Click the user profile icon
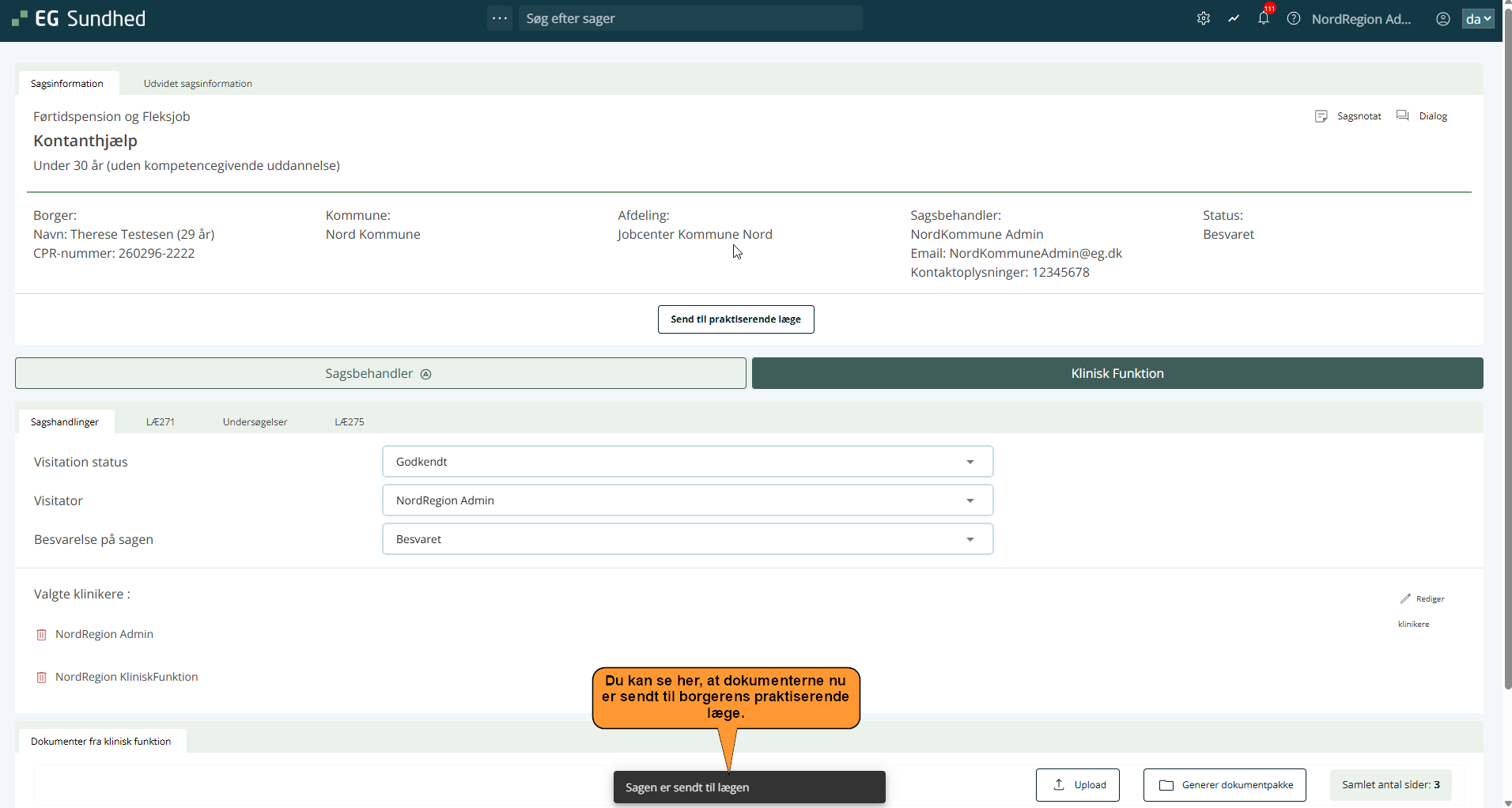The width and height of the screenshot is (1512, 808). [1442, 19]
